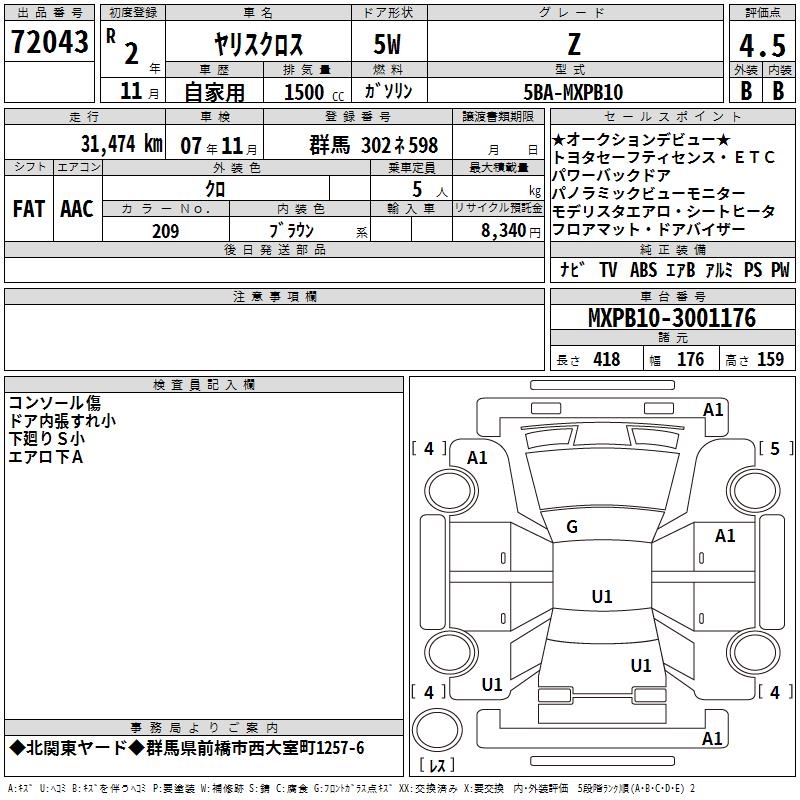Click exterior color value クロ
Image resolution: width=800 pixels, height=800 pixels.
(x=215, y=189)
